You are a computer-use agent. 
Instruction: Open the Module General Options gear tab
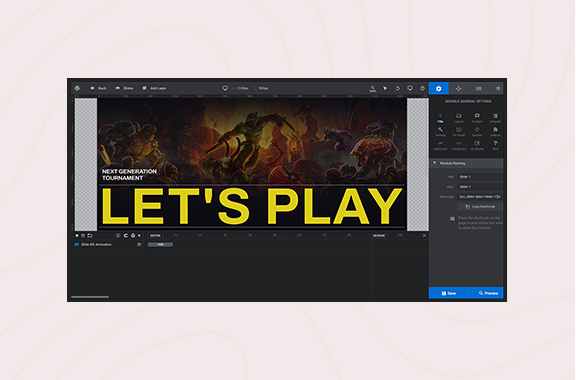click(438, 89)
